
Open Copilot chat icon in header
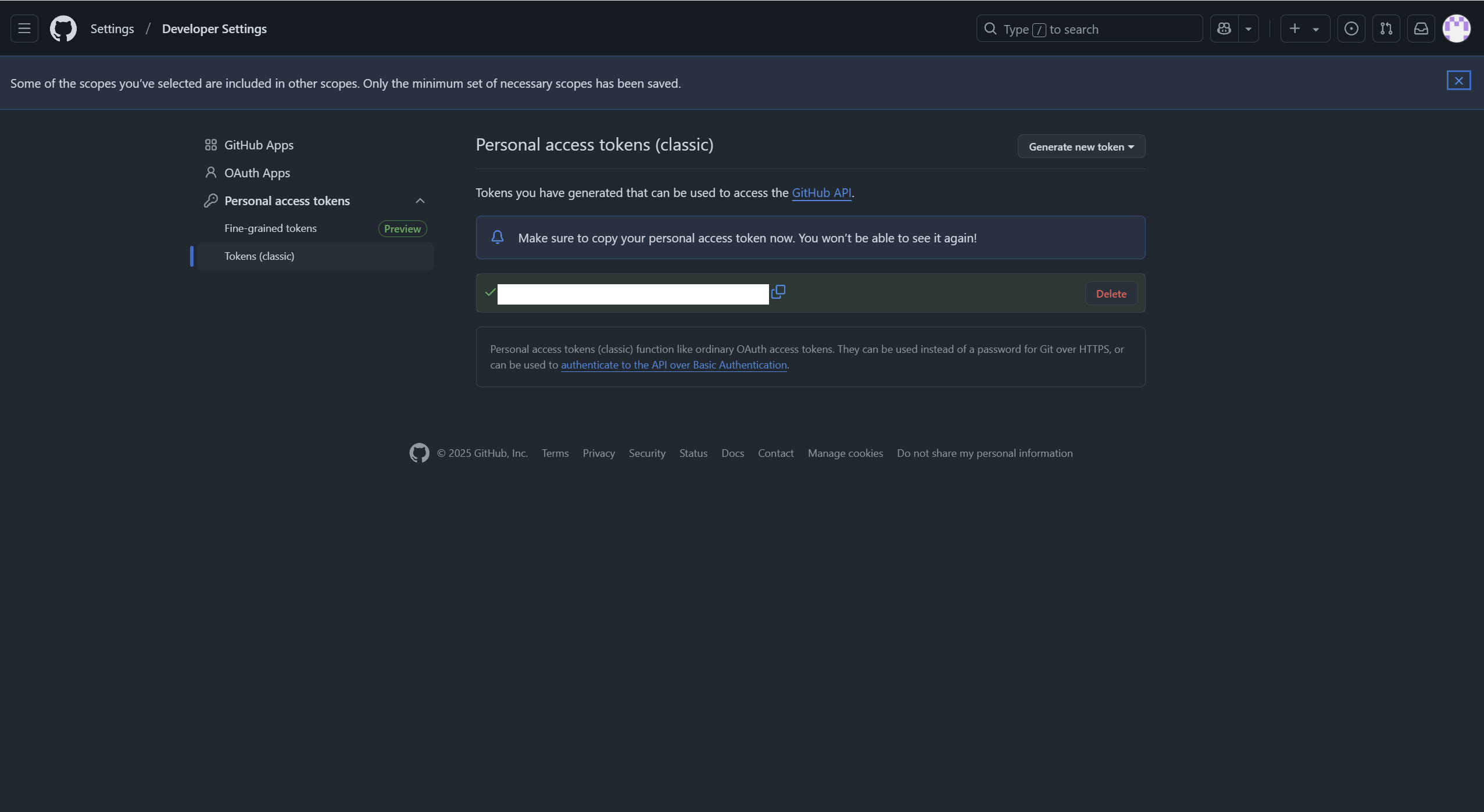coord(1224,28)
